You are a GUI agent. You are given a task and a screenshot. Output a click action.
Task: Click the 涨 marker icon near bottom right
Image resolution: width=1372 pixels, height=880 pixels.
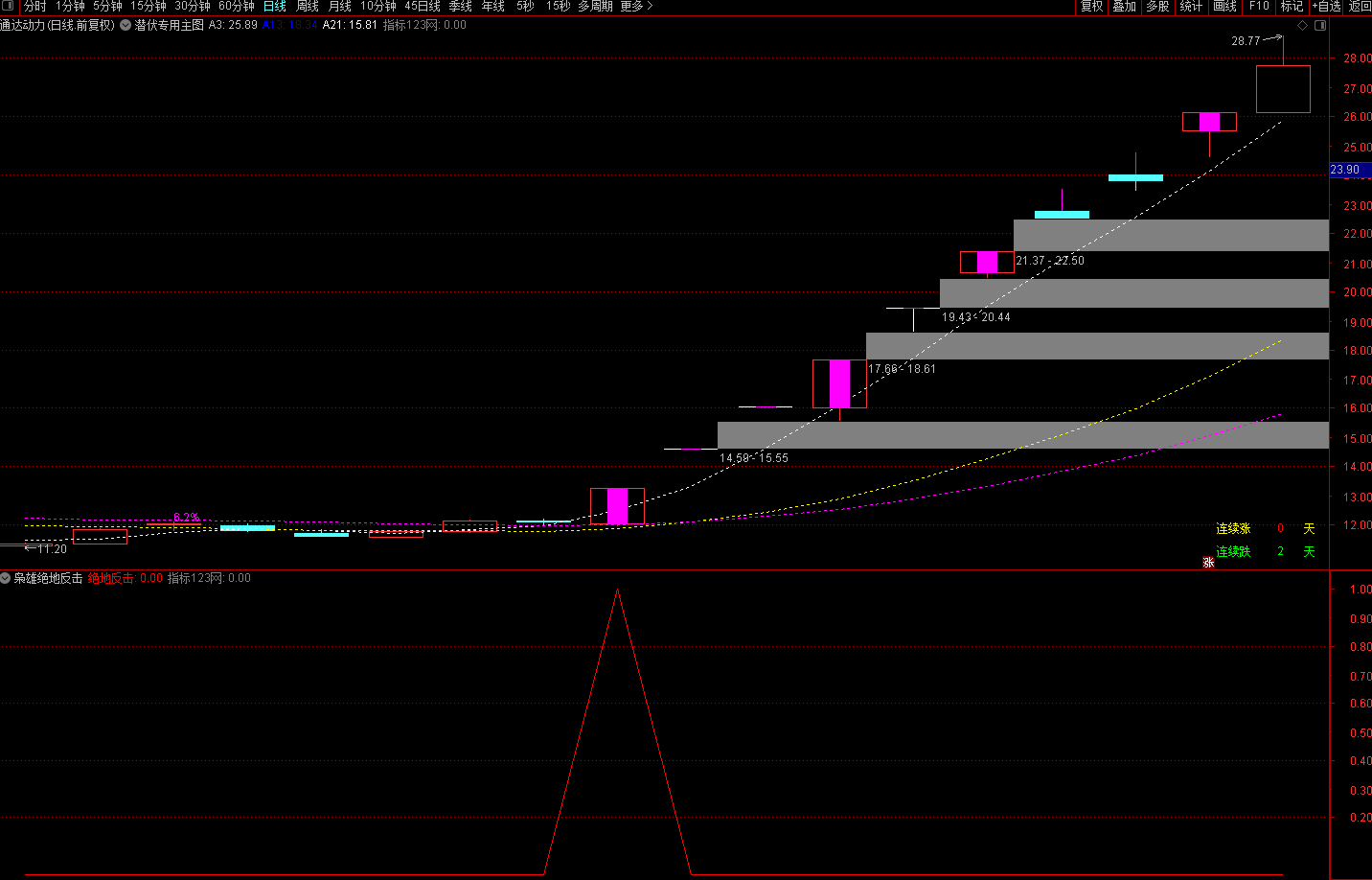click(1208, 563)
